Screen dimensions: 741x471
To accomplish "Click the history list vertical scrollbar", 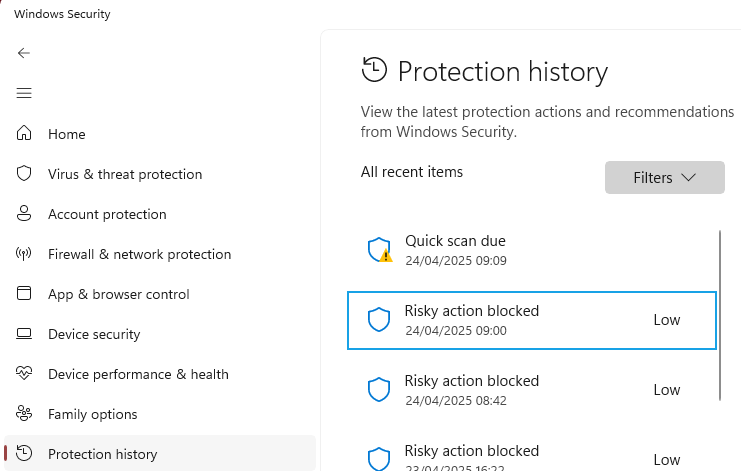I will tap(720, 316).
